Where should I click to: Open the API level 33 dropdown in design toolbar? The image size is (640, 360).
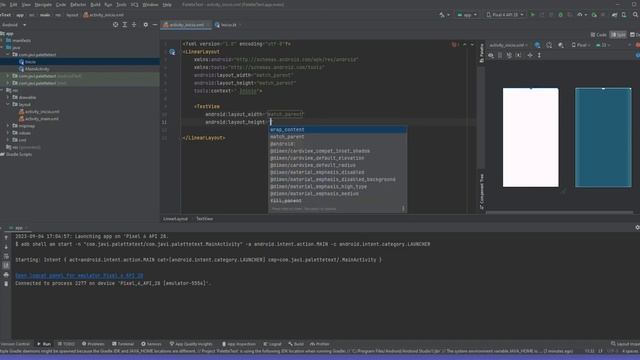tap(603, 45)
